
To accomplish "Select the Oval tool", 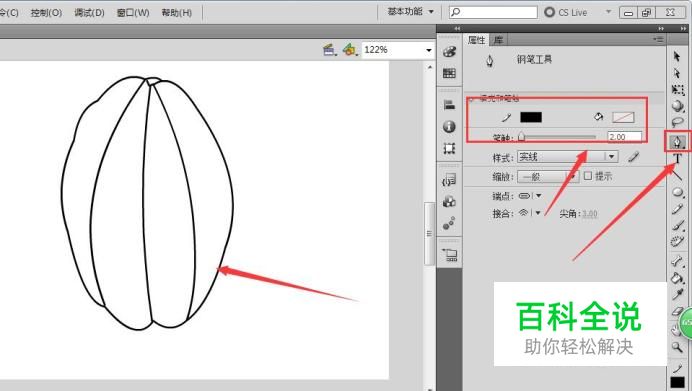I will tap(677, 192).
